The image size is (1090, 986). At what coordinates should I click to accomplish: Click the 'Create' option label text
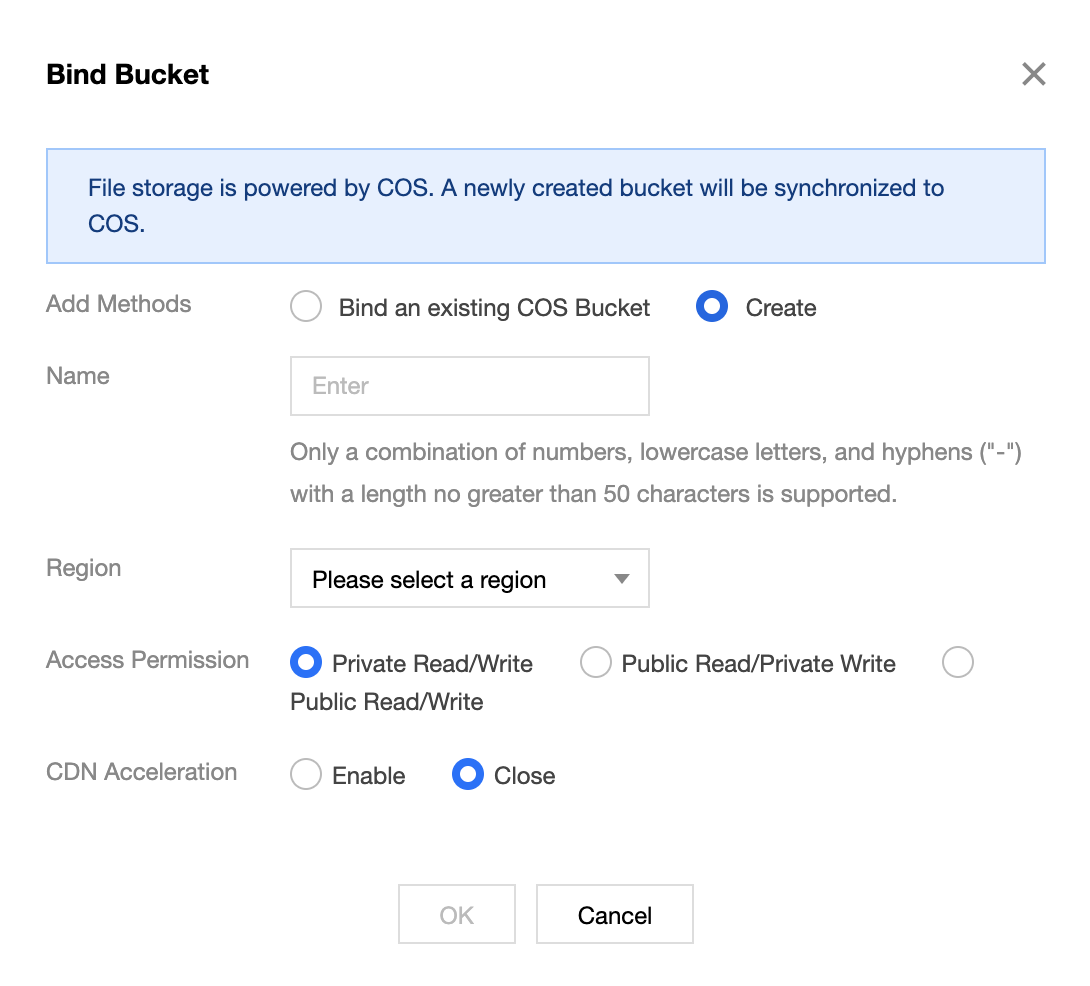point(781,308)
